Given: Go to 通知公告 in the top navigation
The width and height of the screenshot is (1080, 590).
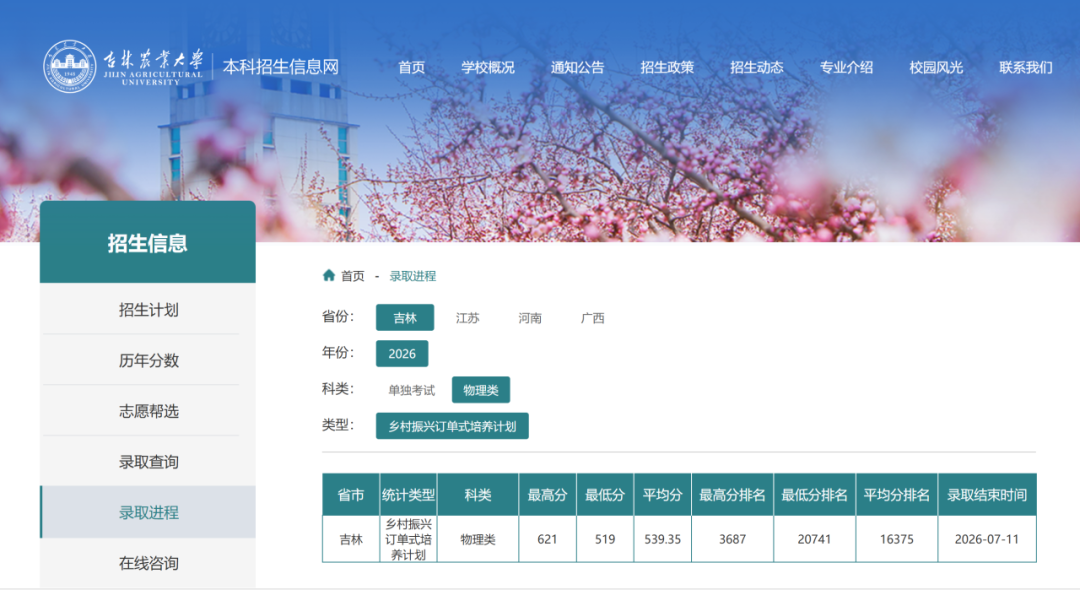Looking at the screenshot, I should tap(577, 67).
